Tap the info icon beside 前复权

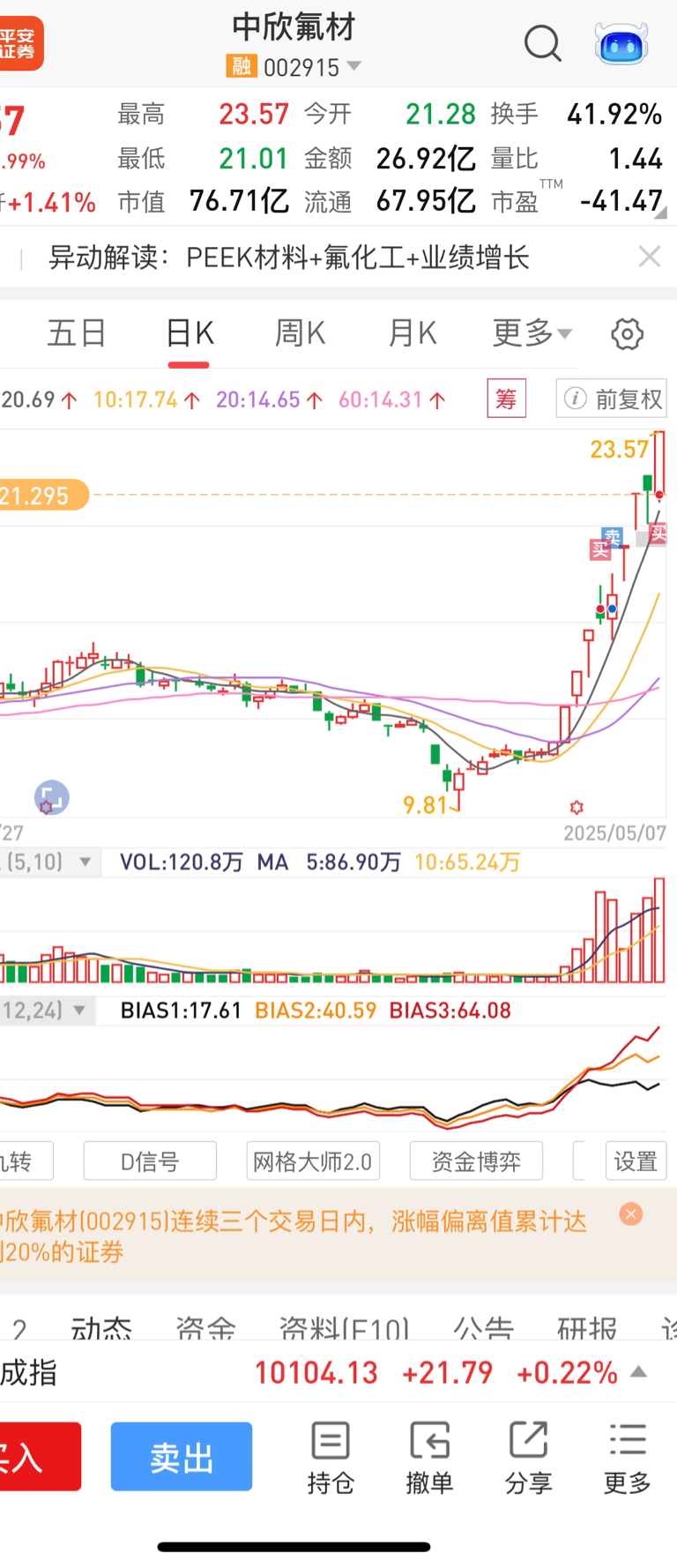pos(576,399)
